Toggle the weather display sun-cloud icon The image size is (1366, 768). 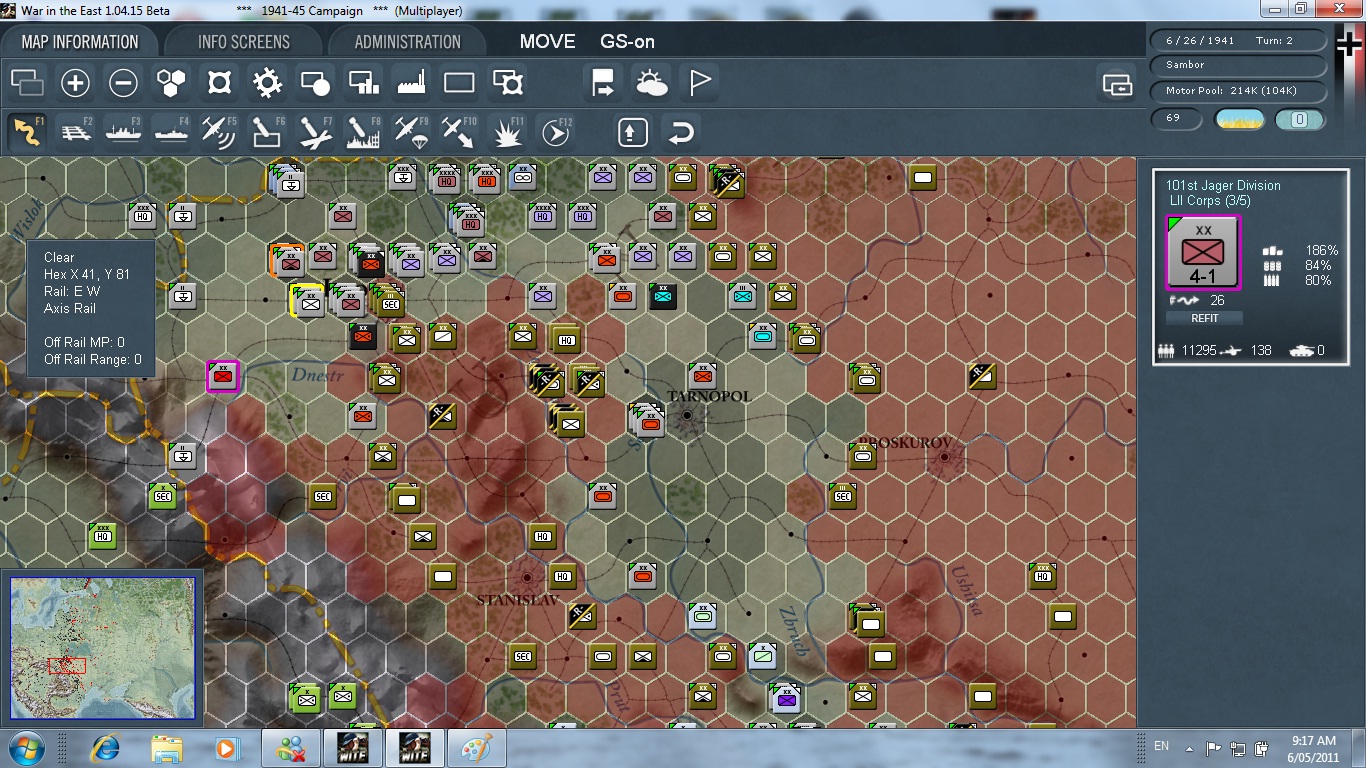tap(651, 83)
